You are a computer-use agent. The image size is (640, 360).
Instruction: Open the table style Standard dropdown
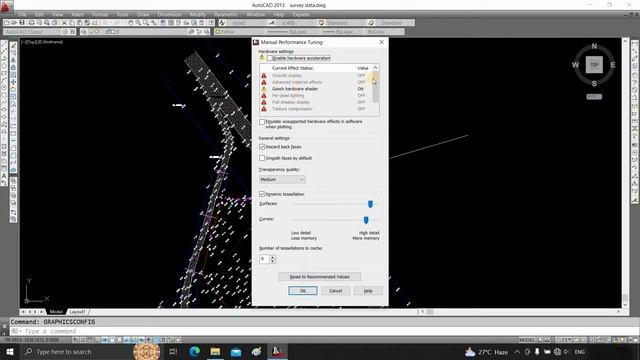pos(345,23)
